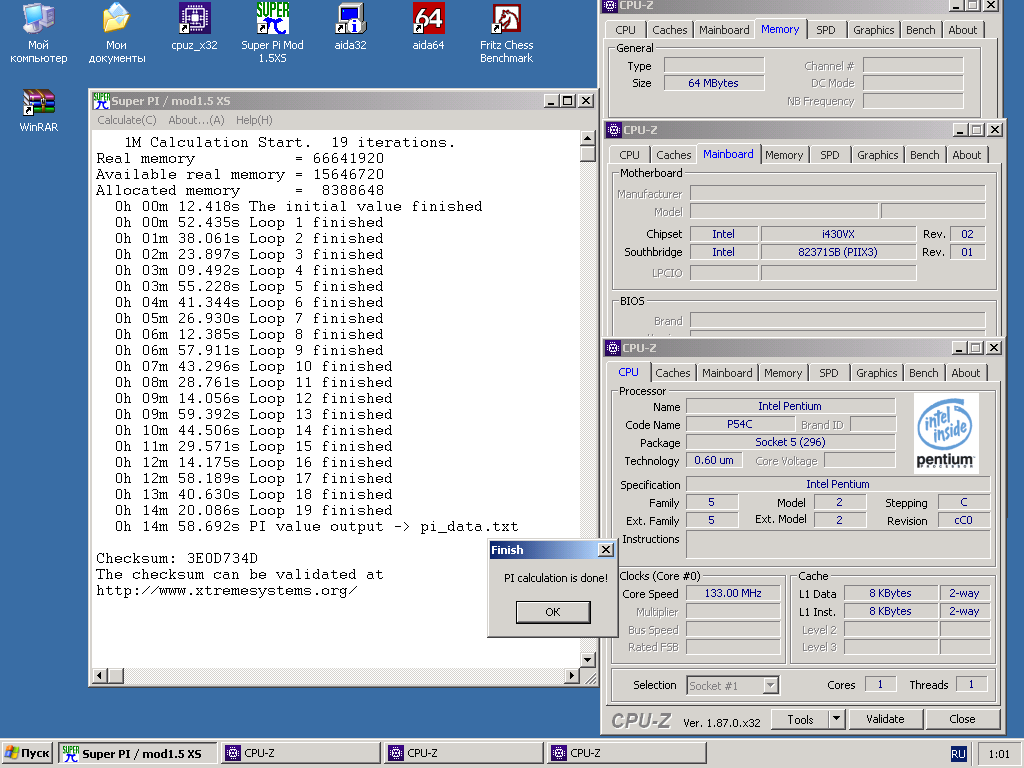Screen dimensions: 1024x768
Task: Click the Close button in CPU-Z
Action: click(x=962, y=719)
